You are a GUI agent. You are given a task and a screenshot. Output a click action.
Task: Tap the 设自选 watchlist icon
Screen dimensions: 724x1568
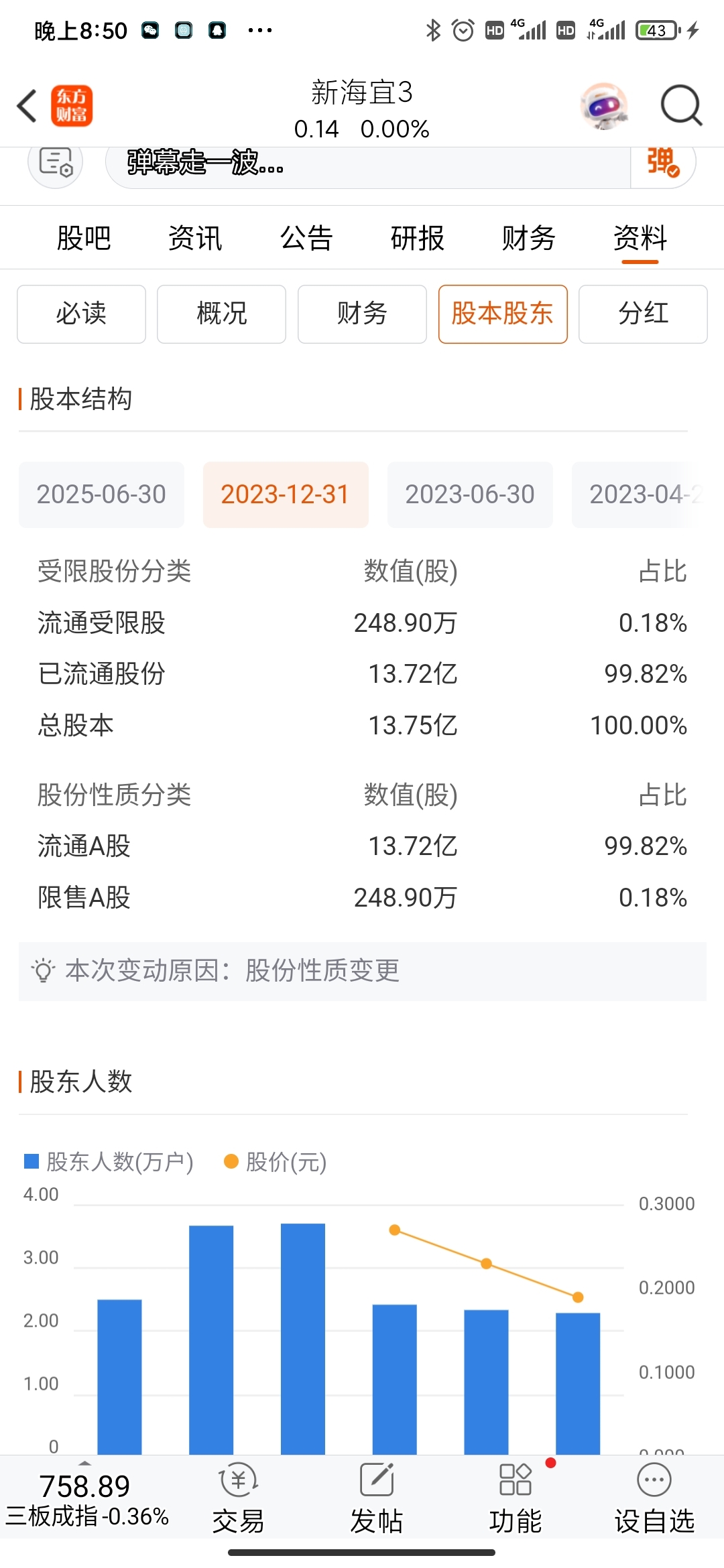pyautogui.click(x=654, y=1501)
